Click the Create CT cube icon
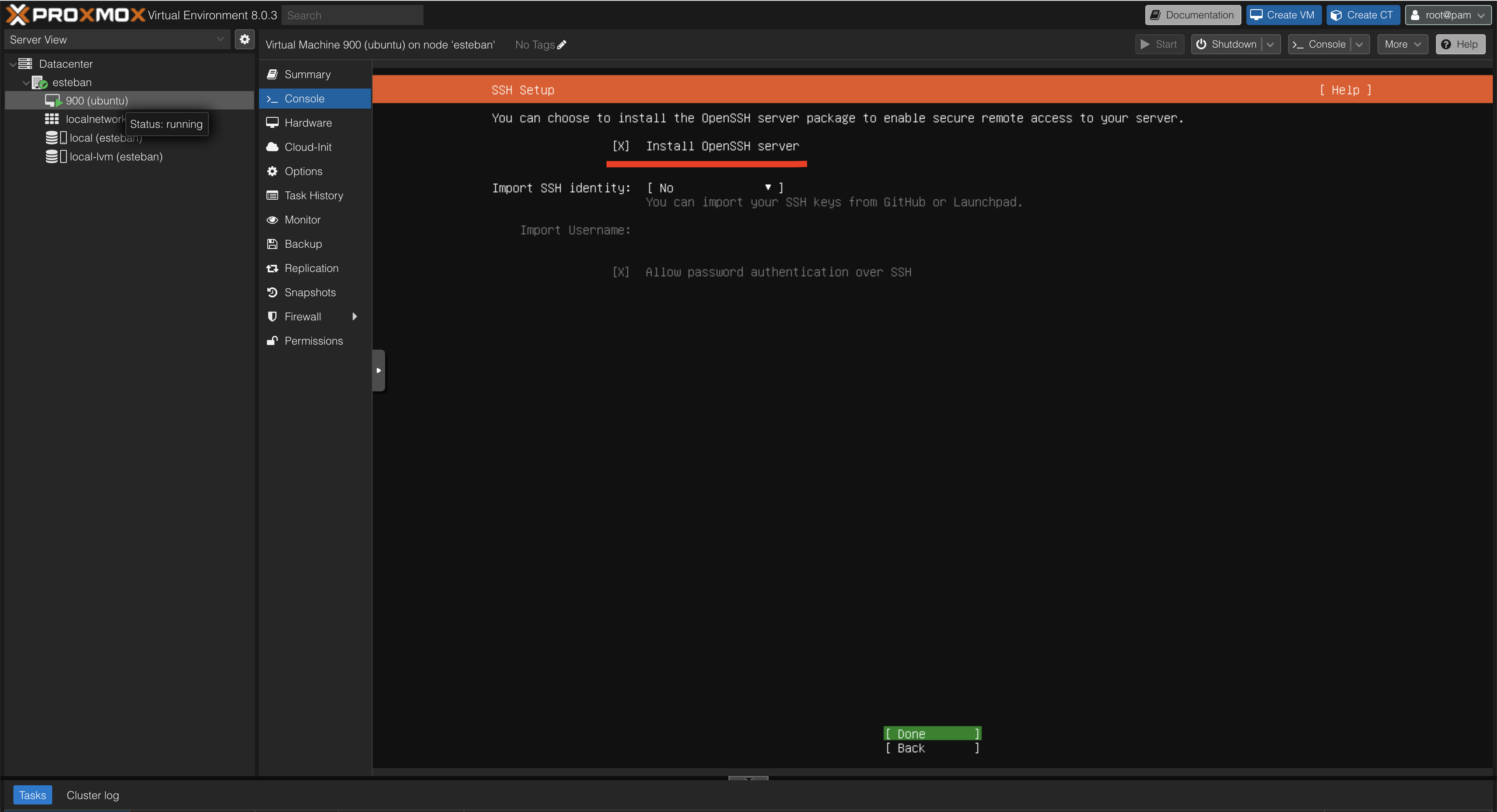Viewport: 1497px width, 812px height. [1336, 15]
